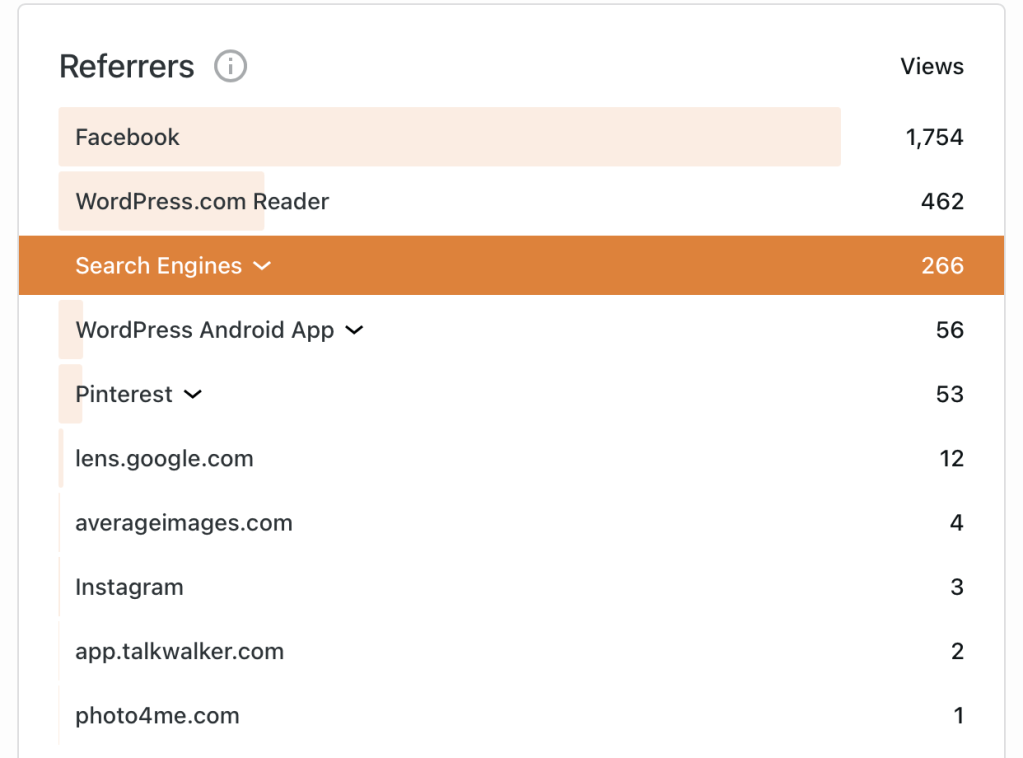Select the Instagram referrer row
The width and height of the screenshot is (1023, 758).
click(x=129, y=587)
